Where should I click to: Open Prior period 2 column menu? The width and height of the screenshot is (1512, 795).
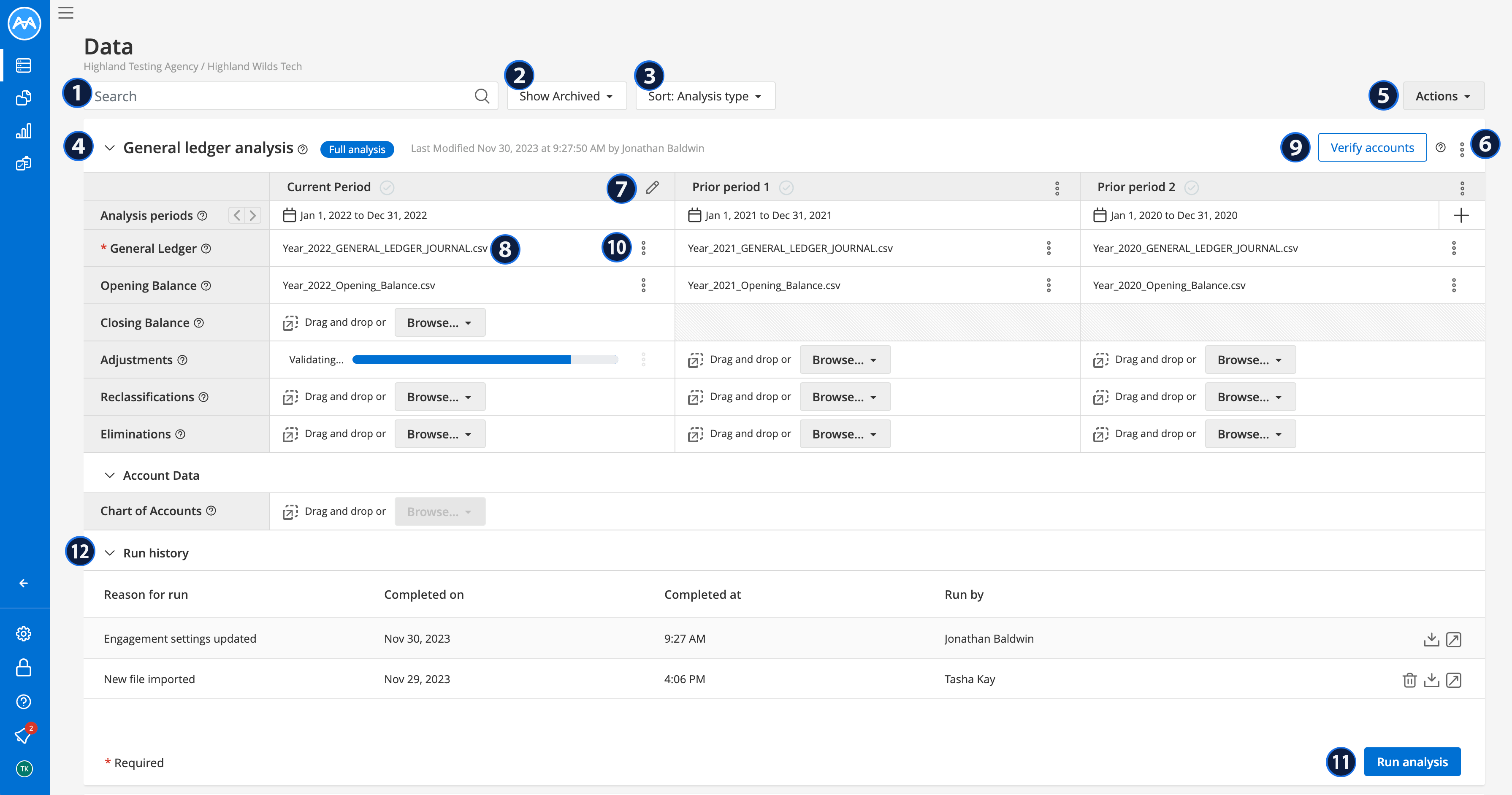(x=1461, y=188)
